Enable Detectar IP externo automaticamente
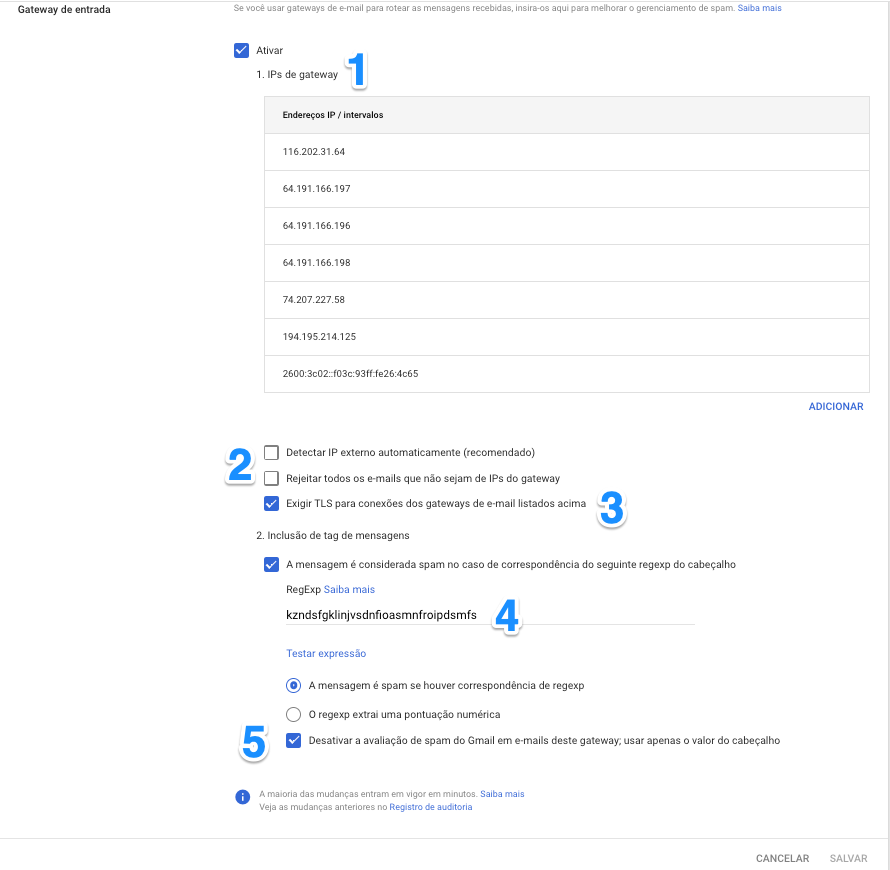Viewport: 890px width, 870px height. tap(271, 452)
